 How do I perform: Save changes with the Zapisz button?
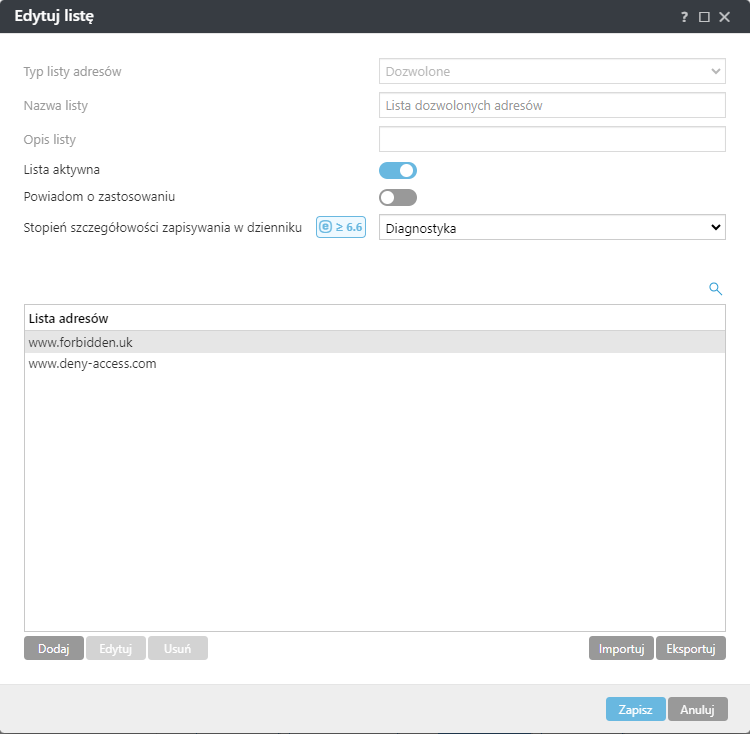(x=635, y=709)
